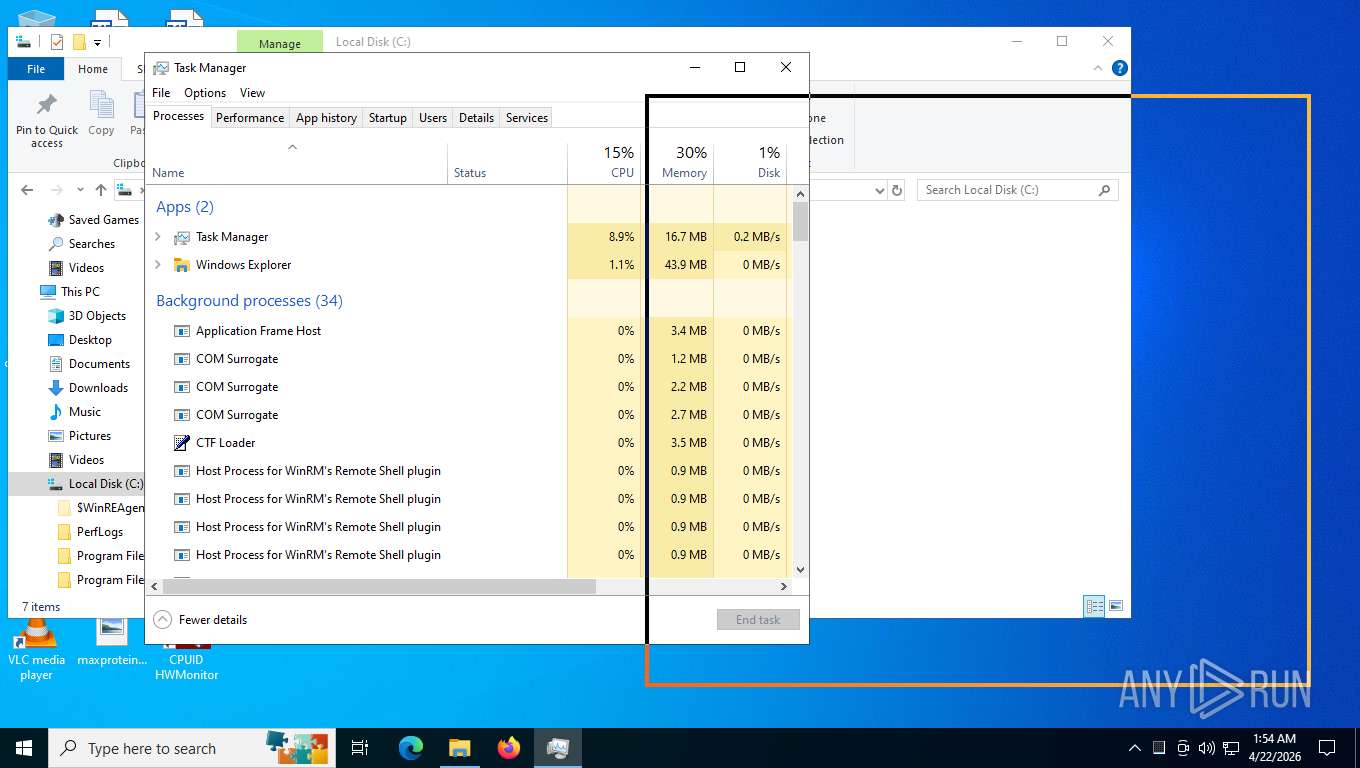Viewport: 1360px width, 768px height.
Task: Select Downloads in Explorer navigation pane
Action: tap(98, 388)
